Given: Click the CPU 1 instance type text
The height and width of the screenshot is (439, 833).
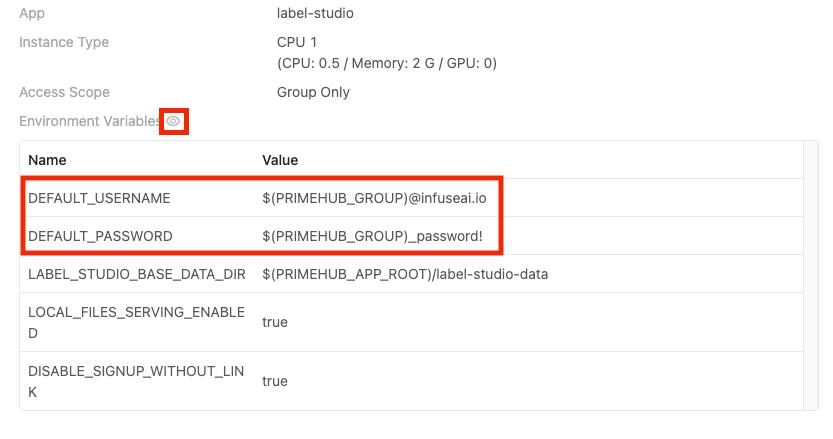Looking at the screenshot, I should (x=297, y=42).
